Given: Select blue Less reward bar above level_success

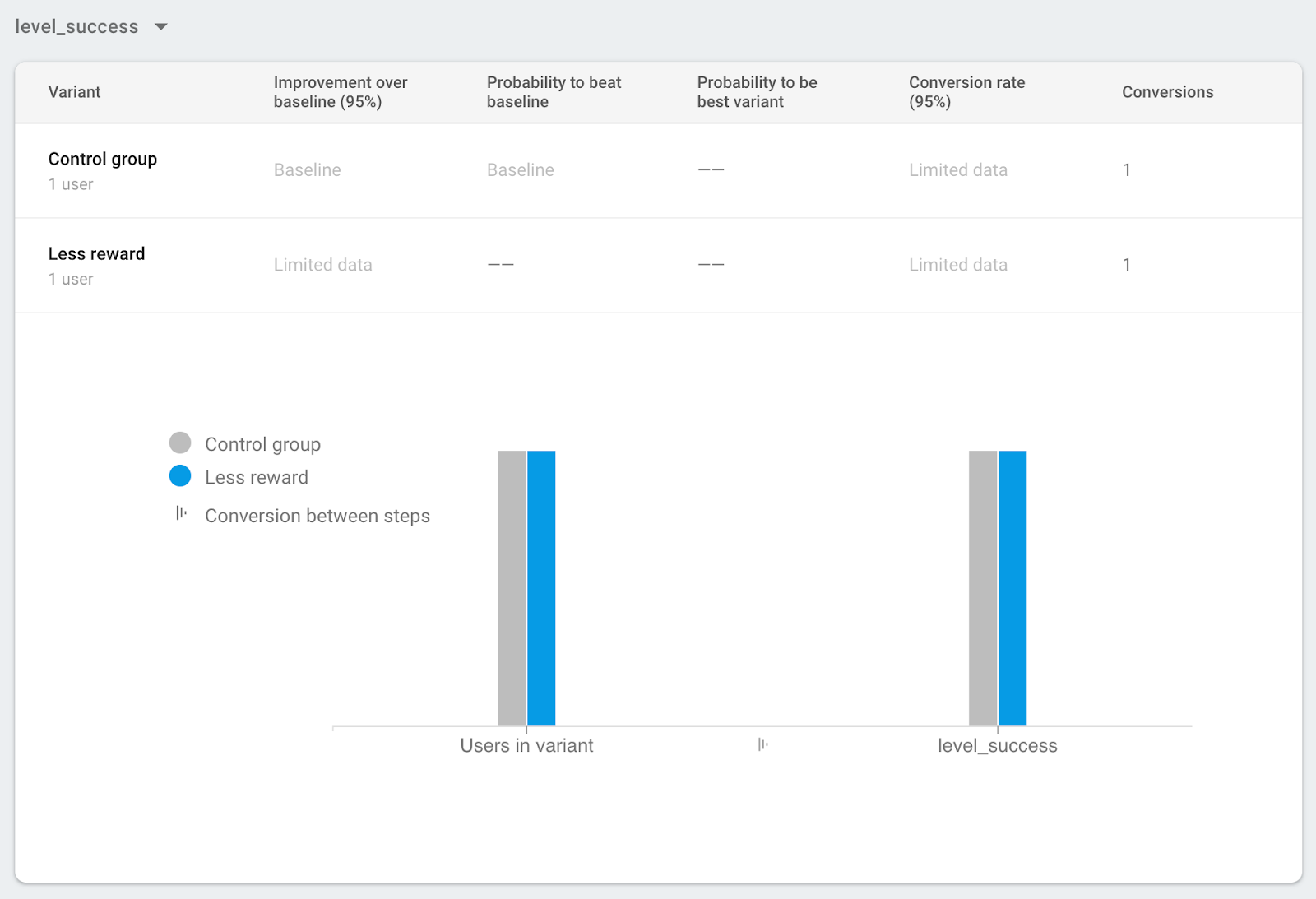Looking at the screenshot, I should tap(1012, 588).
